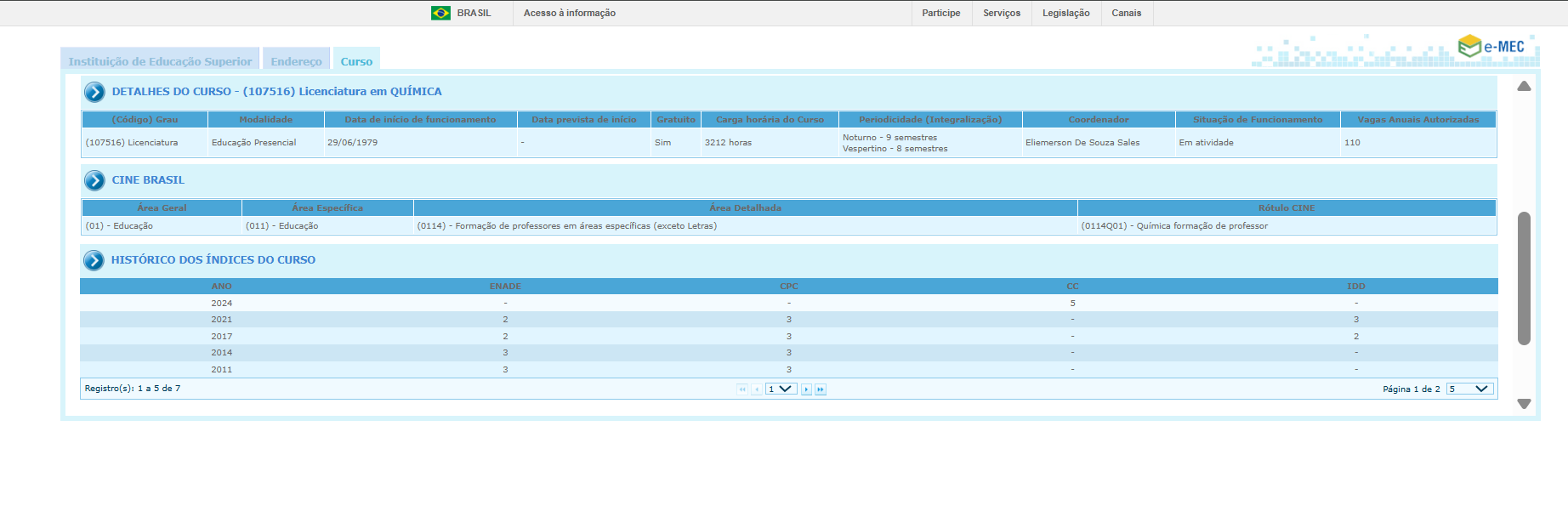1568x517 pixels.
Task: Collapse the DETALHES DO CURSO section arrow icon
Action: tap(94, 92)
